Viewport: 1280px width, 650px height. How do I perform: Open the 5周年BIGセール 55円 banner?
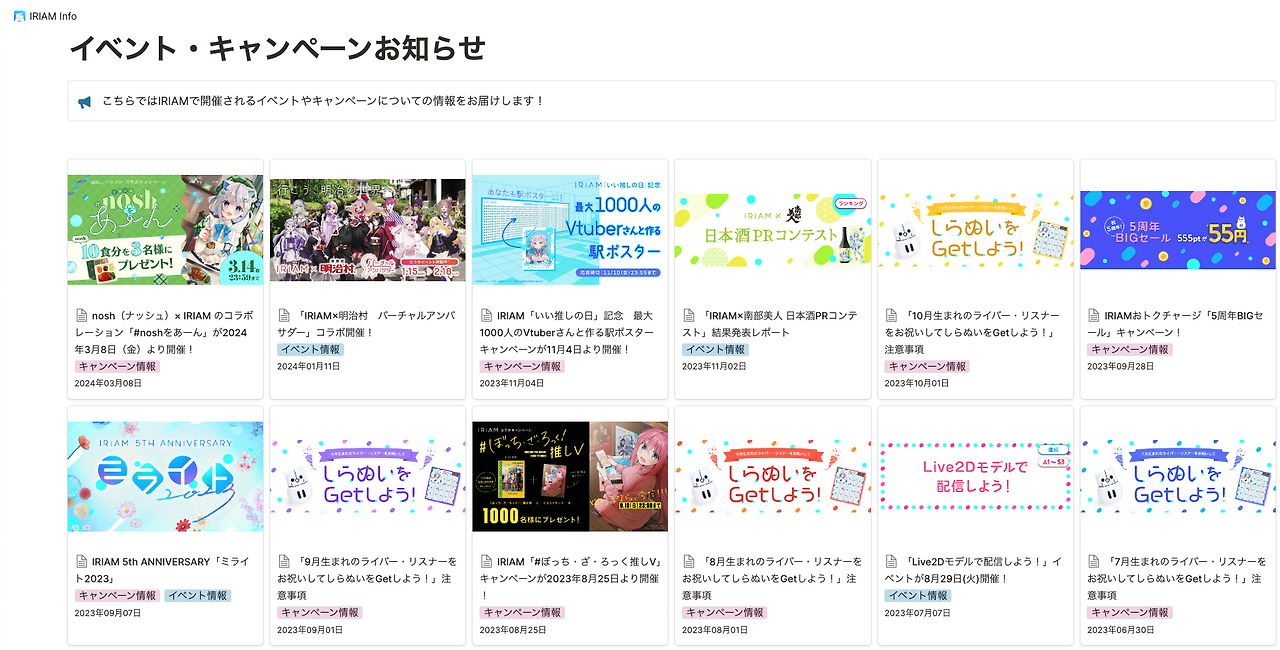[1178, 230]
